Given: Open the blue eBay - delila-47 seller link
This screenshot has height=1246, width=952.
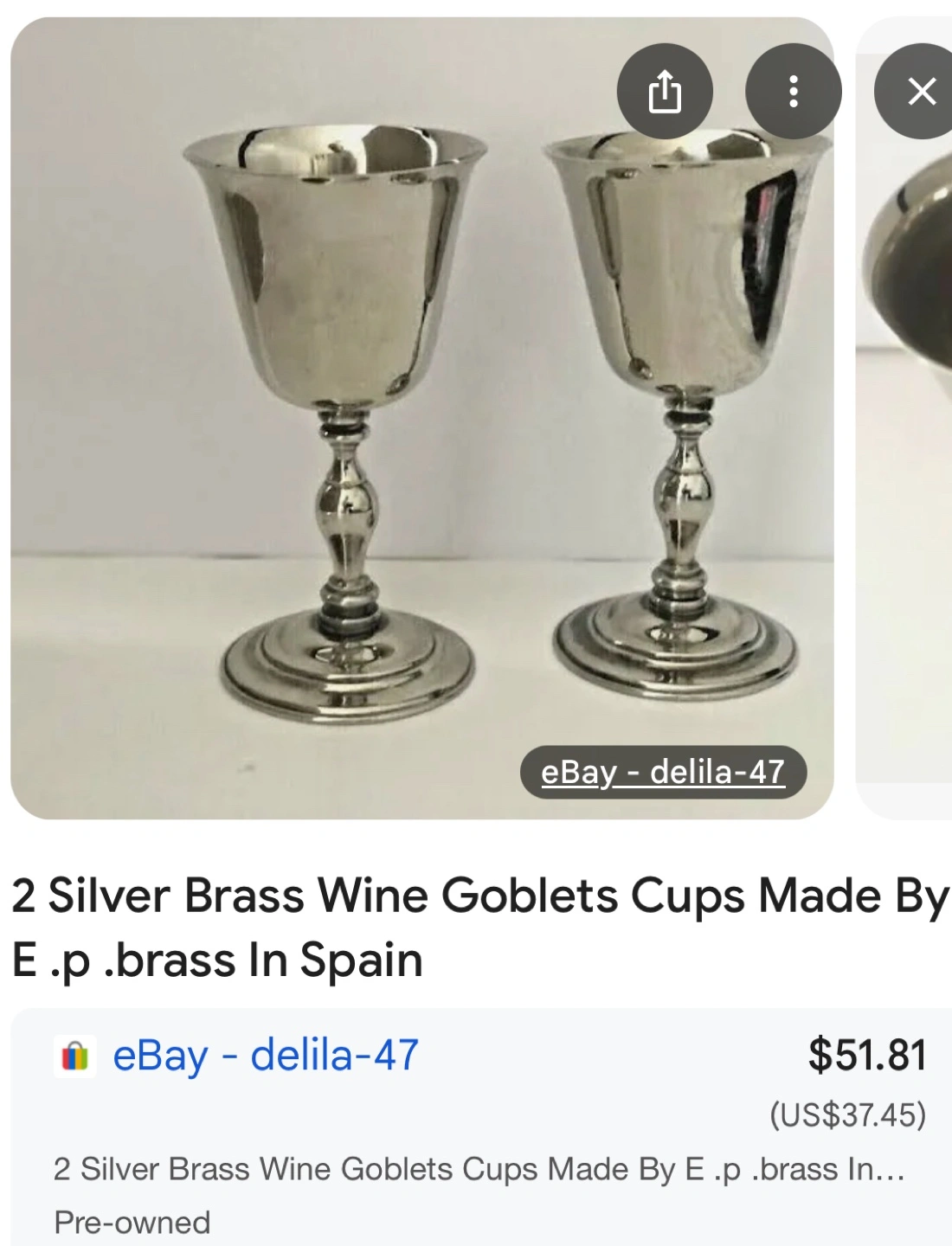Looking at the screenshot, I should (266, 1057).
